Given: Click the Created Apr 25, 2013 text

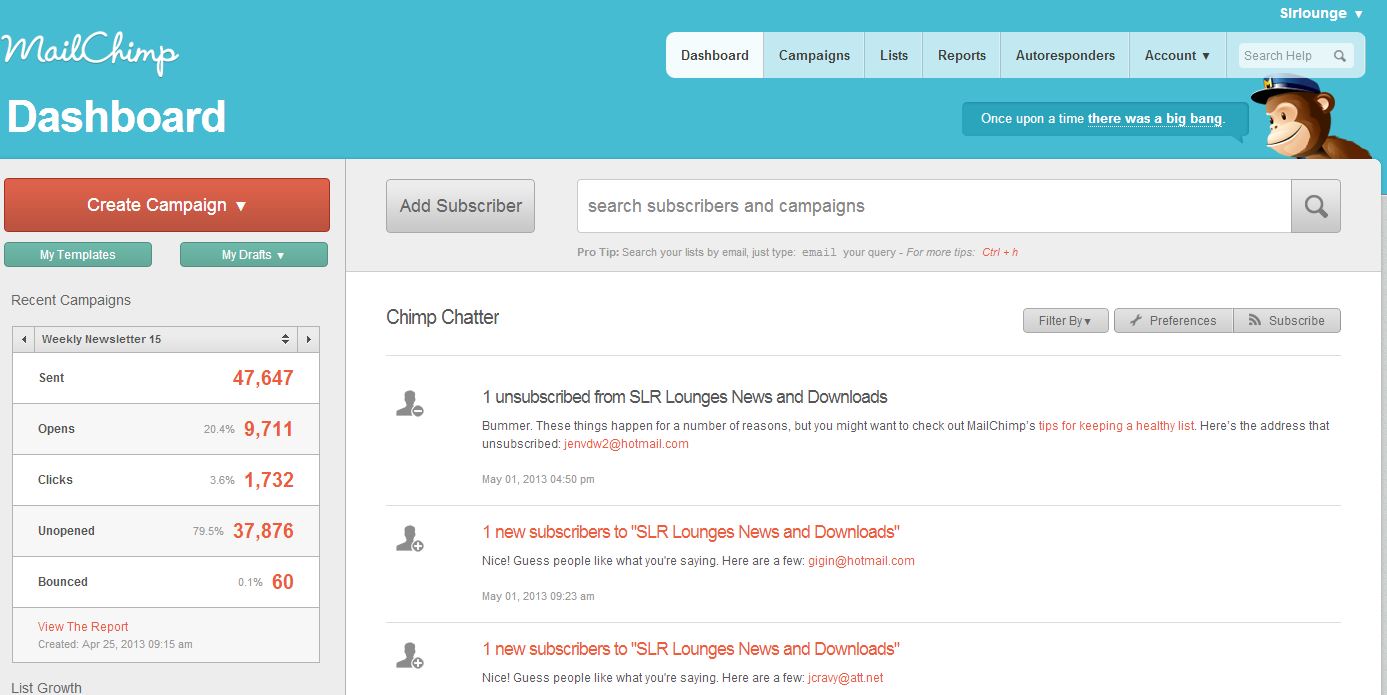Looking at the screenshot, I should click(115, 645).
